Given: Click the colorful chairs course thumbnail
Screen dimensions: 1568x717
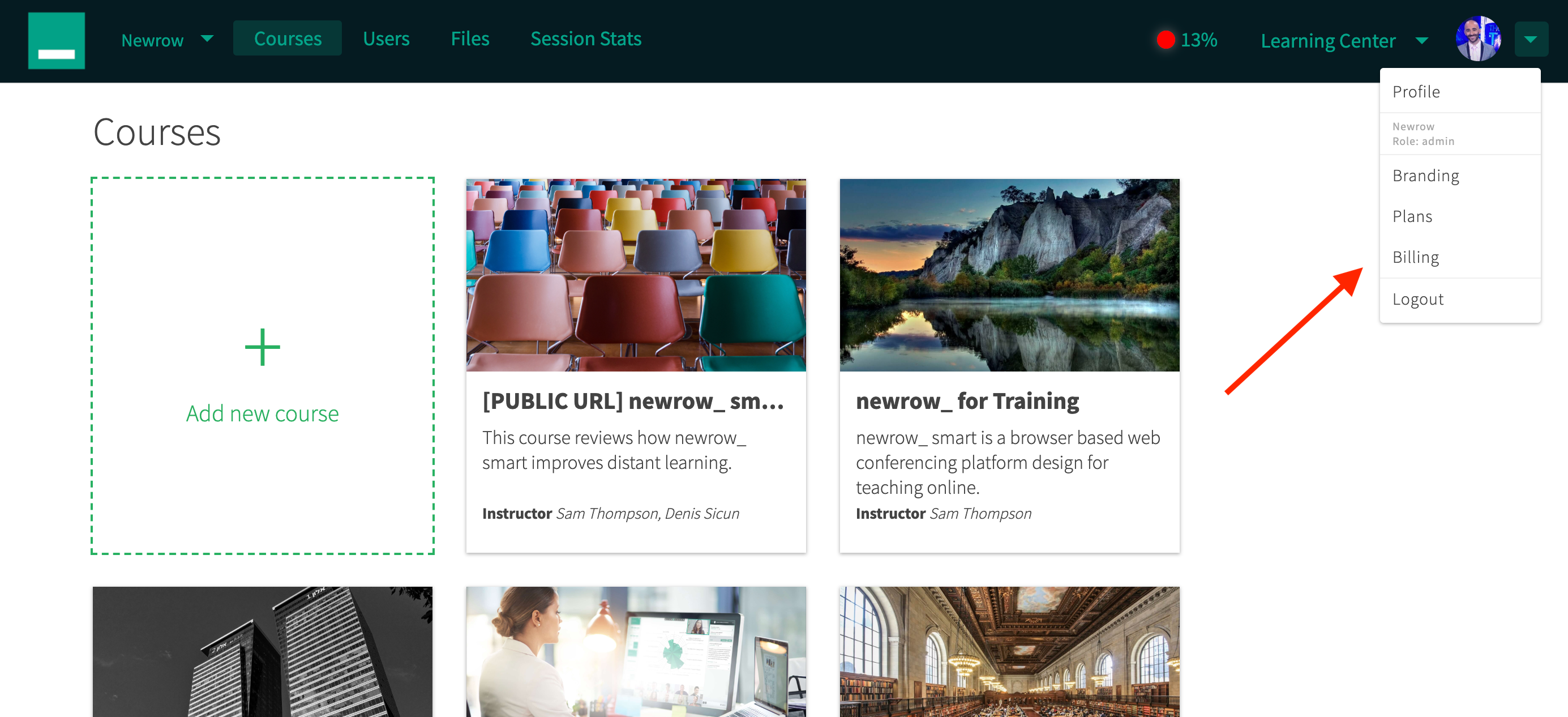Looking at the screenshot, I should (x=636, y=275).
